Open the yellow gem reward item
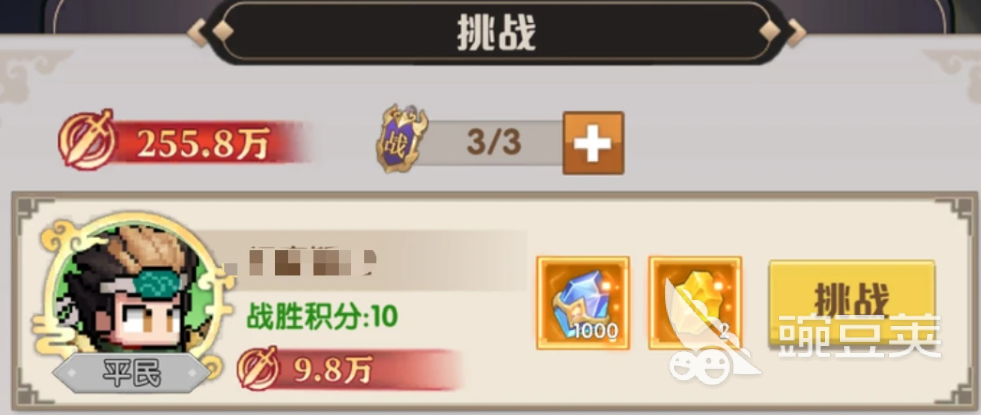The height and width of the screenshot is (415, 981). click(x=695, y=303)
